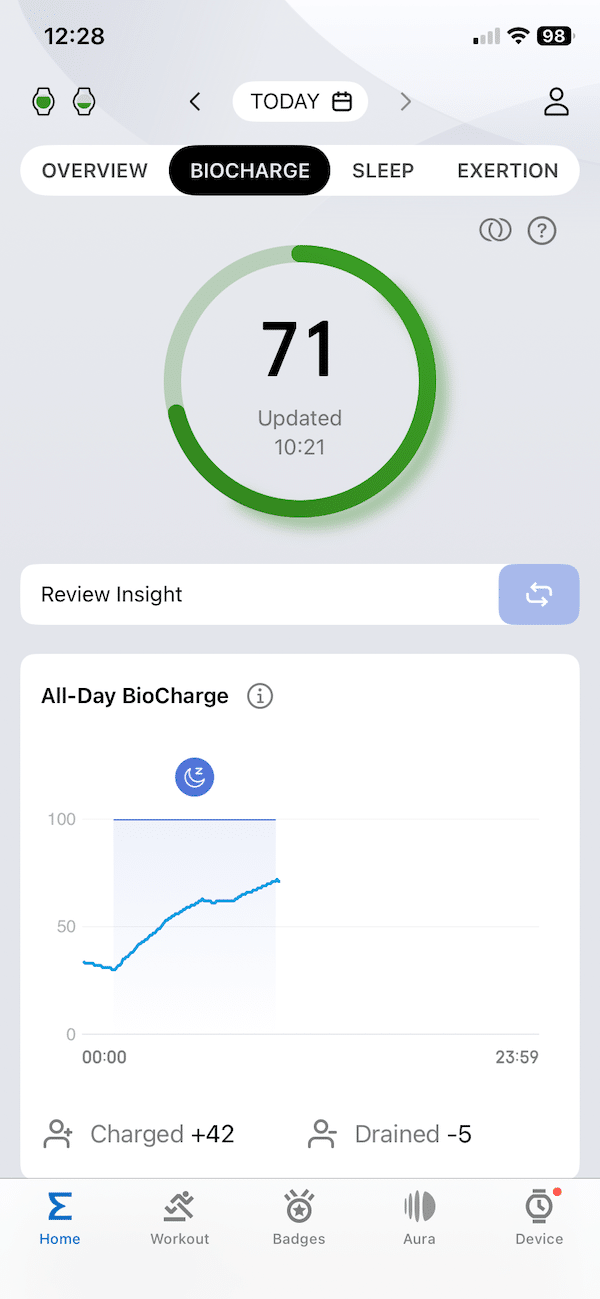Tap the BioCharge score ring showing 71
This screenshot has height=1299, width=600.
tap(300, 380)
